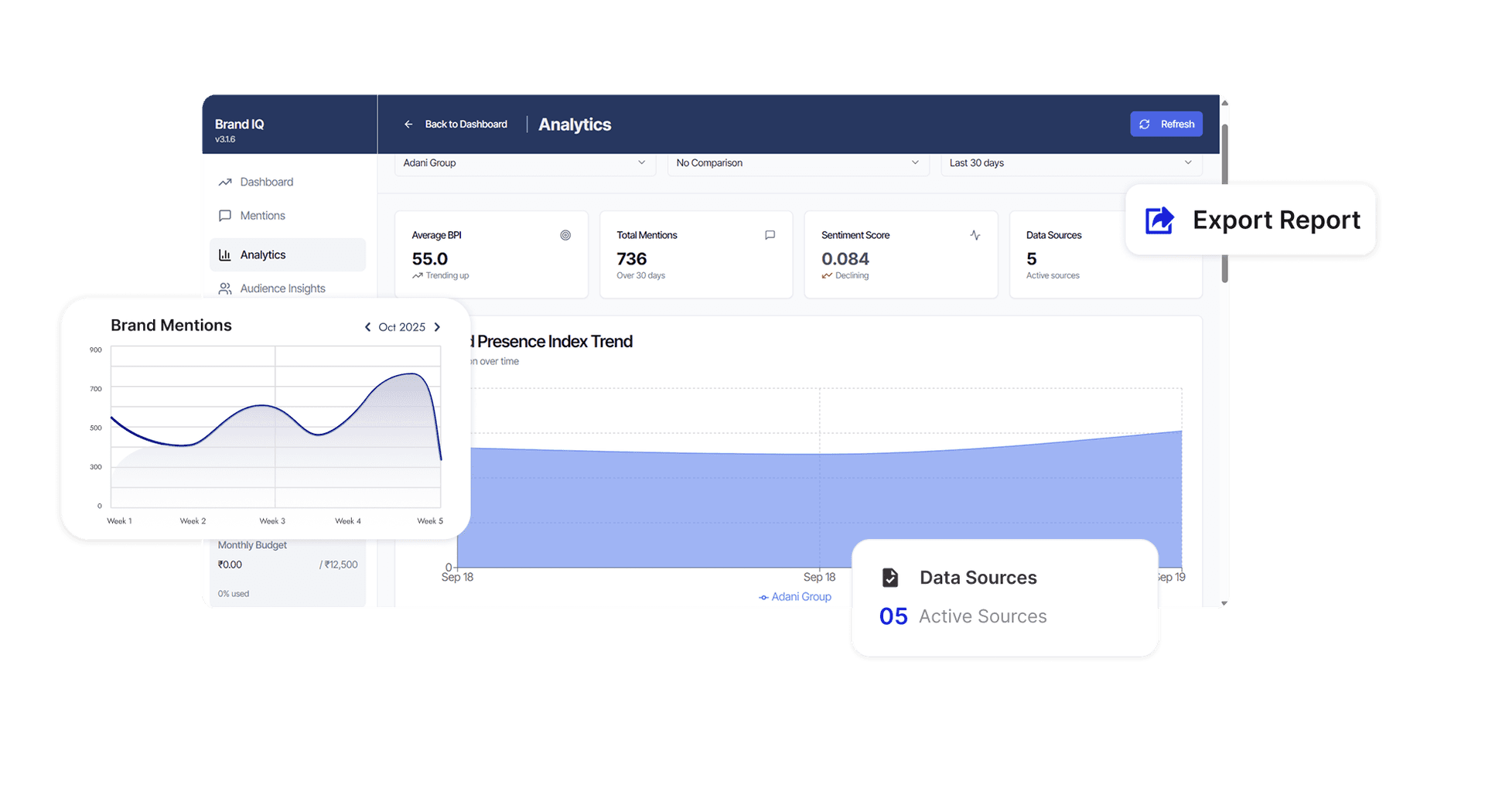The width and height of the screenshot is (1485, 812).
Task: Click the back arrow beside Back to Dashboard
Action: (x=408, y=124)
